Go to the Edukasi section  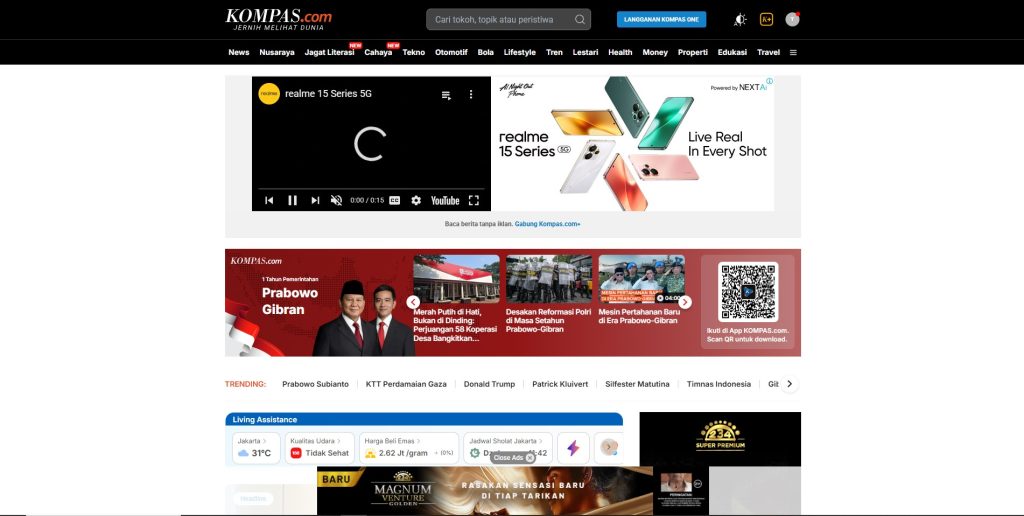pos(732,52)
